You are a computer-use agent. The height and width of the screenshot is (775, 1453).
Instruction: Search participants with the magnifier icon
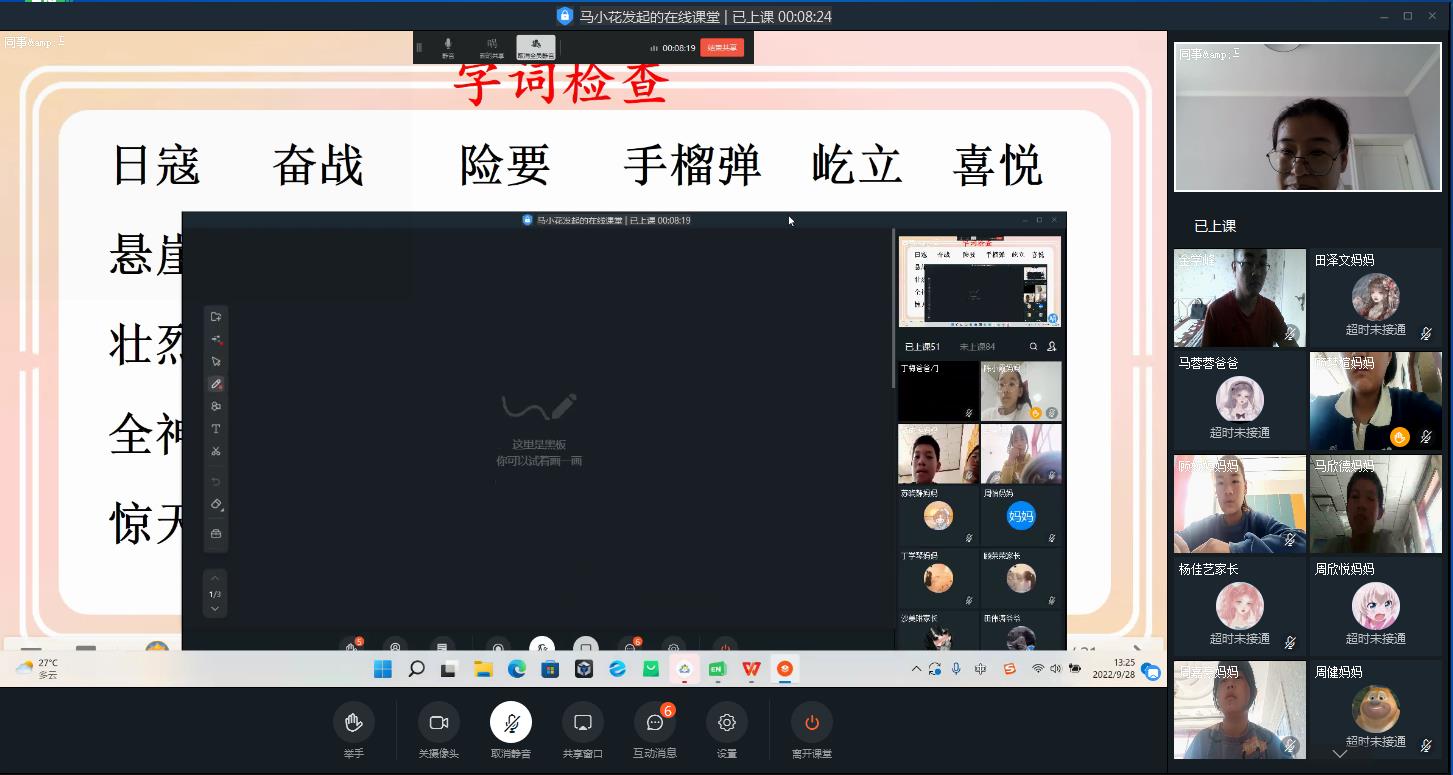point(1034,347)
